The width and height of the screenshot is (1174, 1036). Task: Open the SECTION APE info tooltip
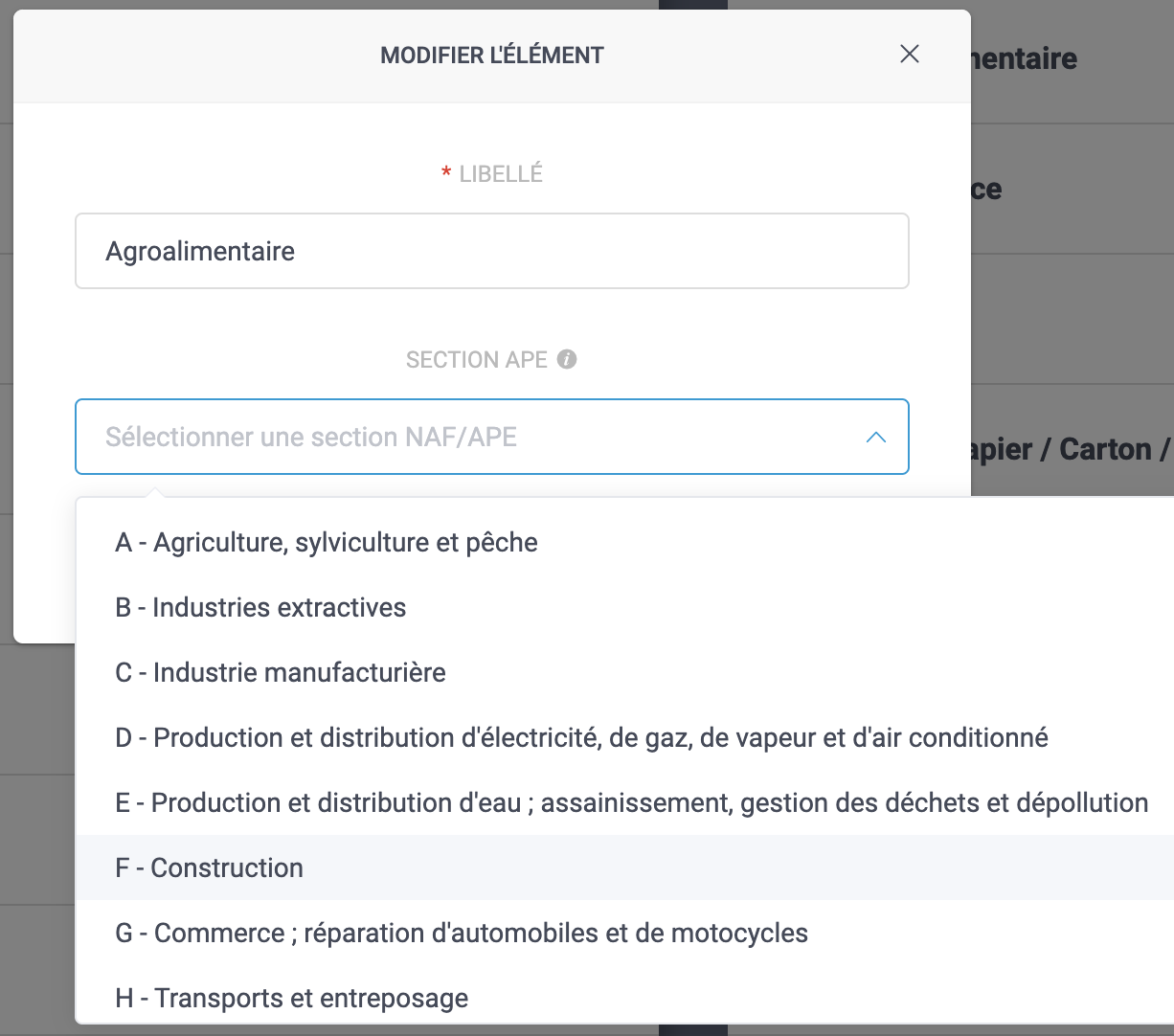(566, 359)
